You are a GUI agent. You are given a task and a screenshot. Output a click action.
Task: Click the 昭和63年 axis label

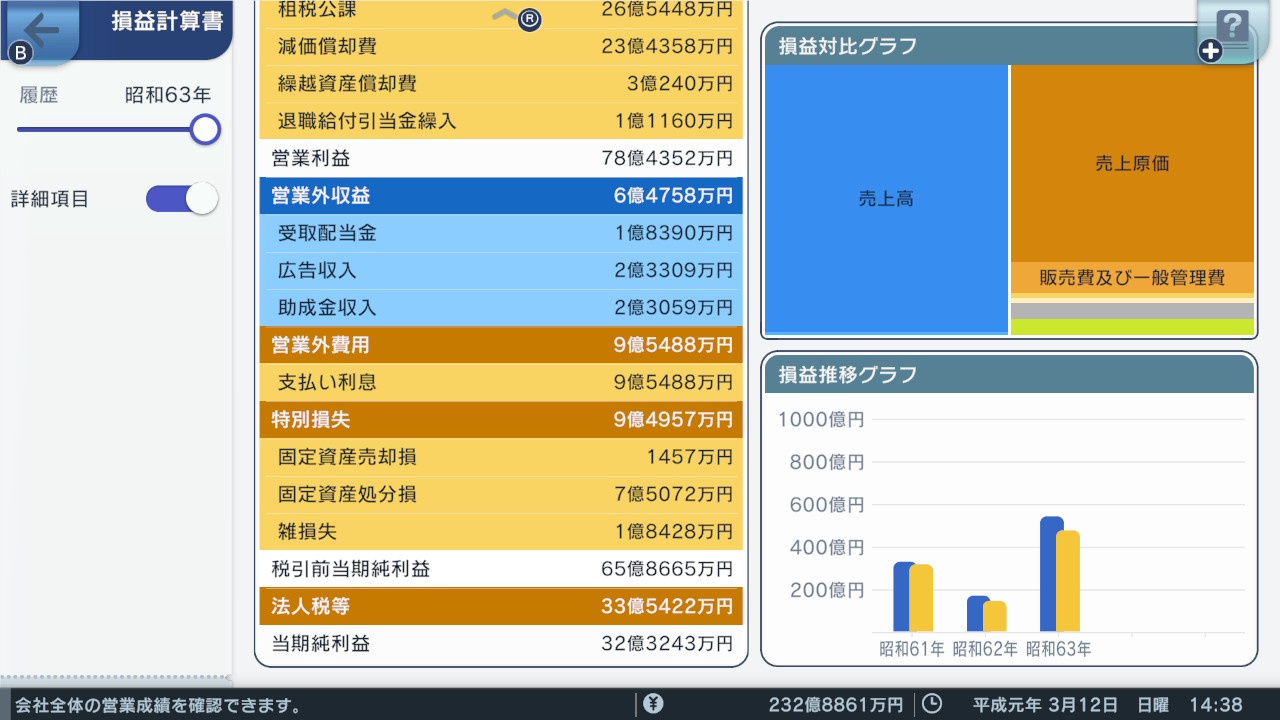(x=1058, y=649)
